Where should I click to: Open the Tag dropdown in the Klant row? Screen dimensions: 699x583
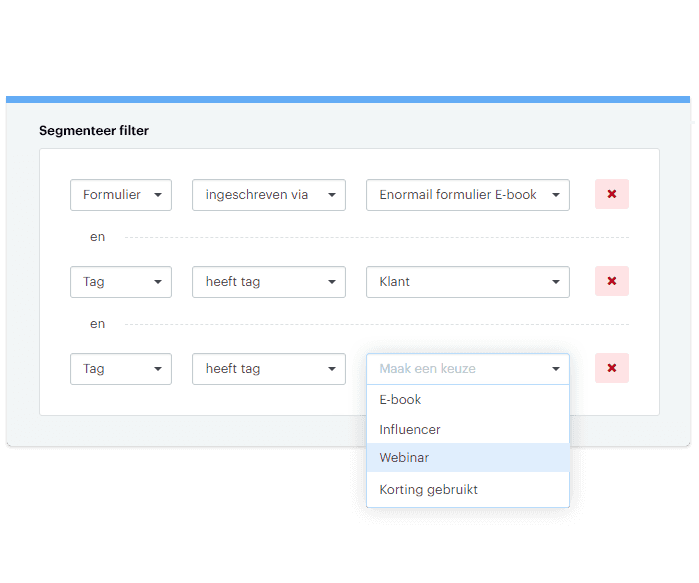(x=121, y=282)
